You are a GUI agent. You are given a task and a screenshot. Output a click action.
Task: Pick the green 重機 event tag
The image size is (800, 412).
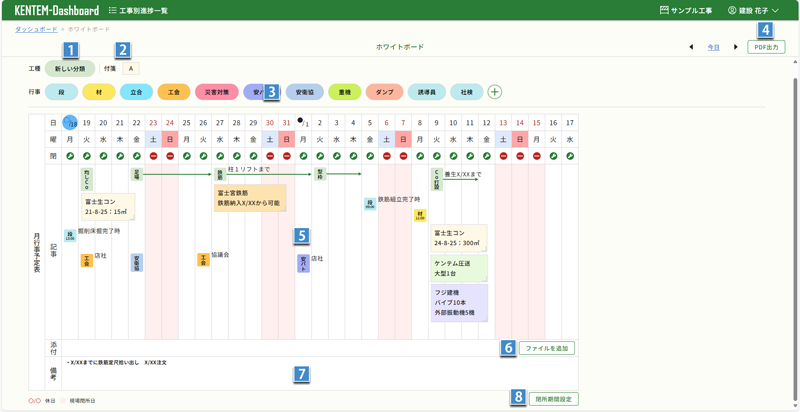(x=344, y=92)
